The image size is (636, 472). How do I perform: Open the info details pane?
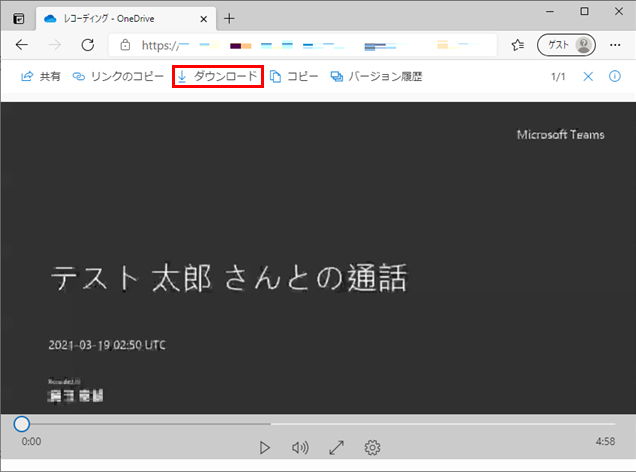point(615,77)
